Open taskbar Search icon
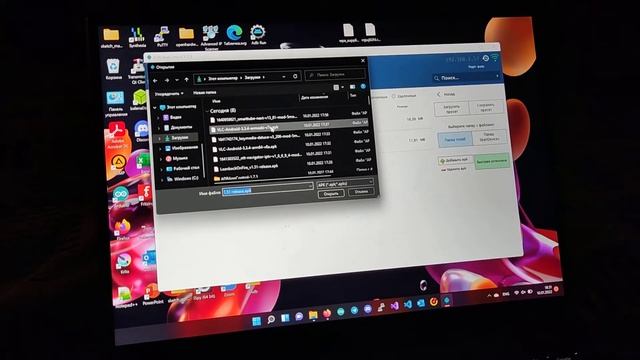Viewport: 640px width, 360px height. (x=271, y=319)
